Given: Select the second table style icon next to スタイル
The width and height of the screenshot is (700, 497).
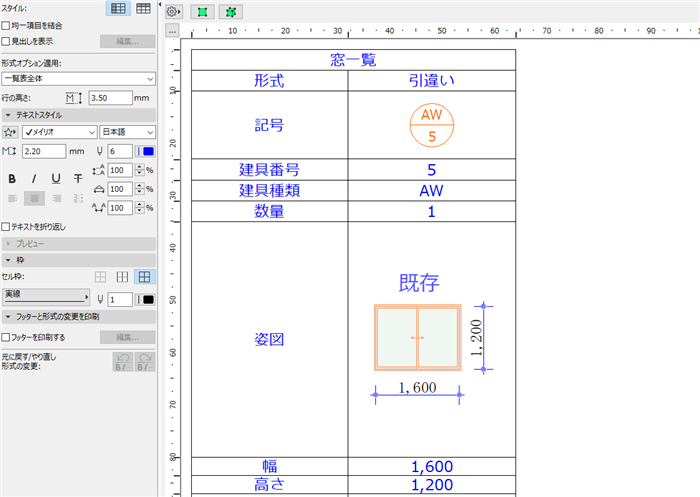Looking at the screenshot, I should click(143, 8).
